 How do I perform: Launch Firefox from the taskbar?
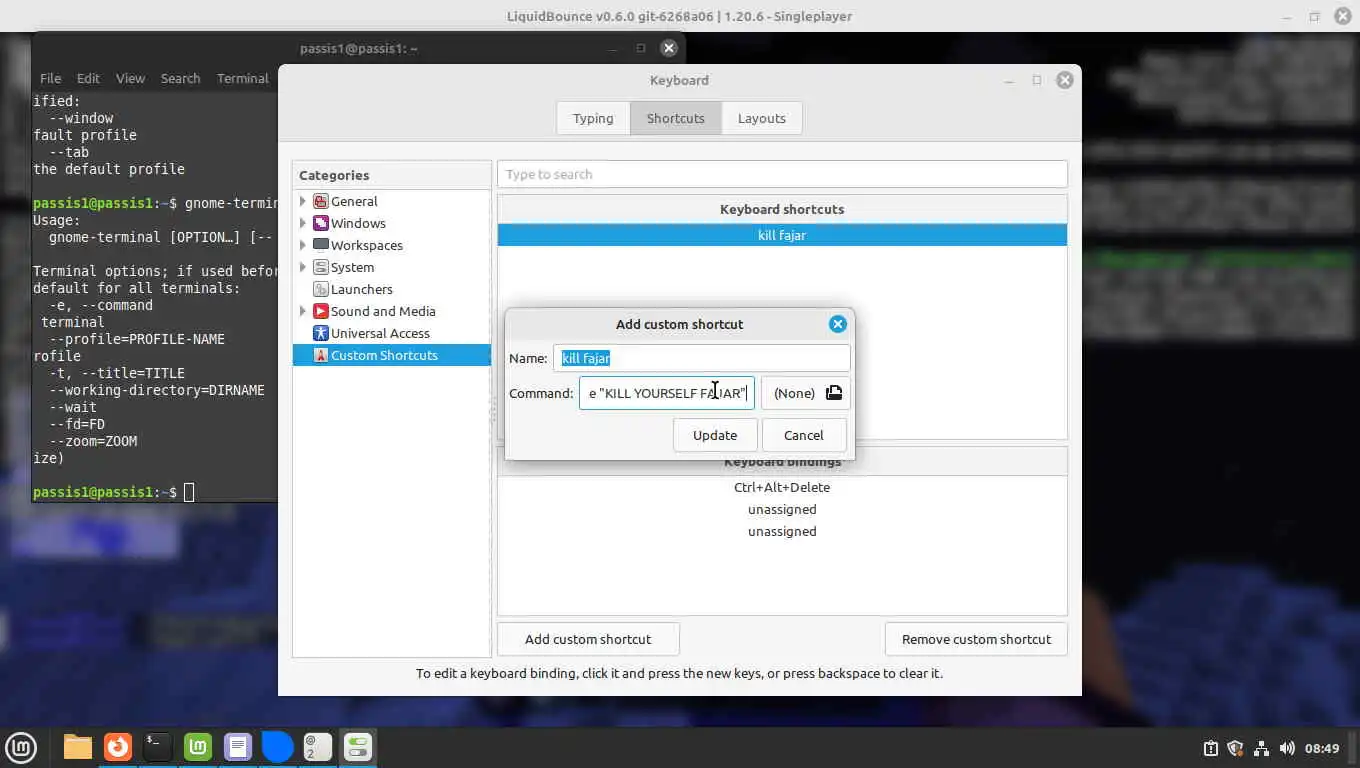(x=118, y=747)
